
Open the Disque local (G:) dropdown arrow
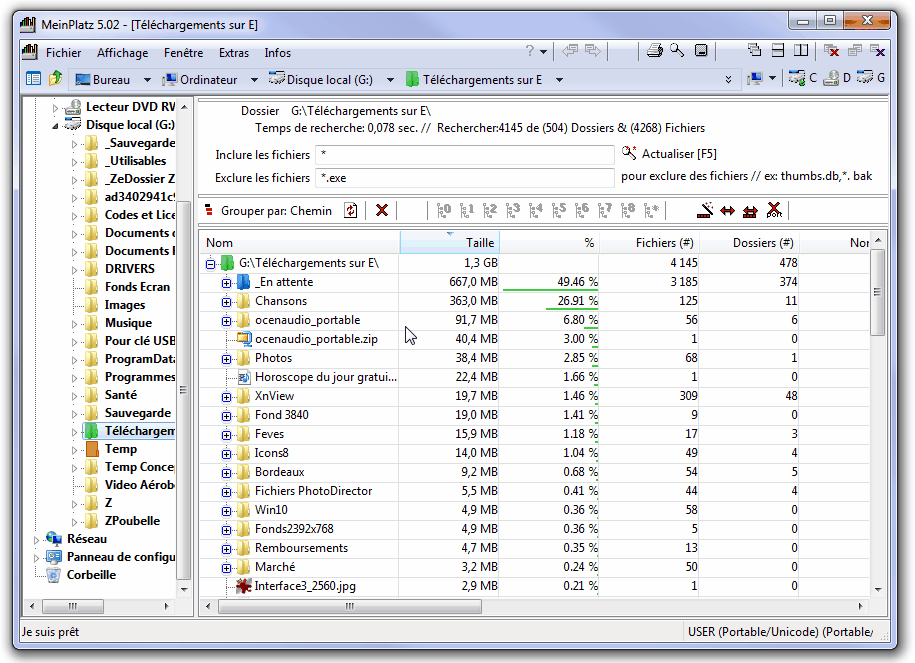click(x=390, y=79)
